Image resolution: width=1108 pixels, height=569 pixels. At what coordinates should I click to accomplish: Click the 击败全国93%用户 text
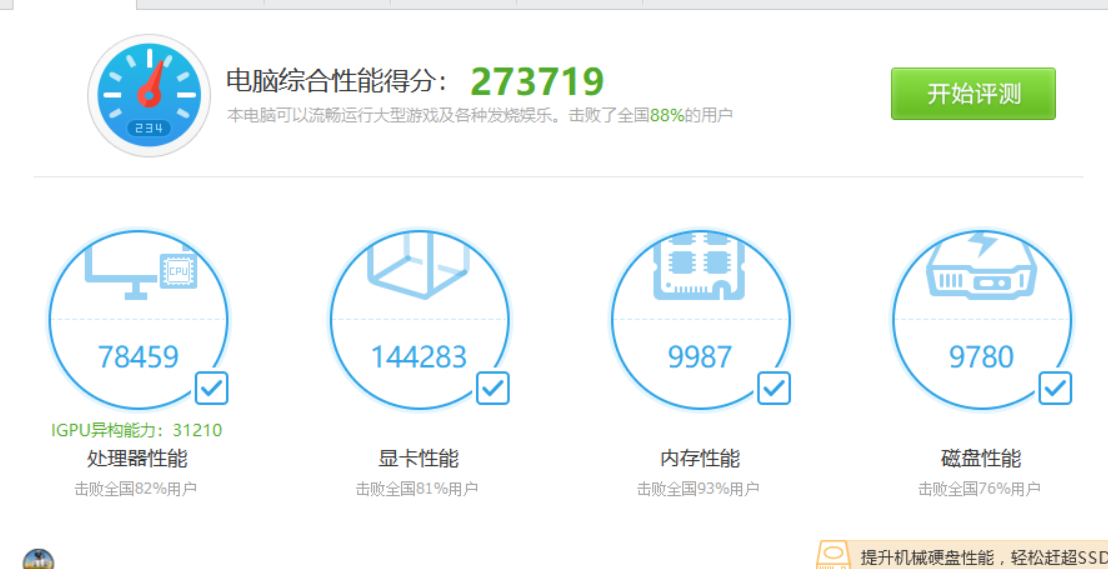click(x=698, y=488)
